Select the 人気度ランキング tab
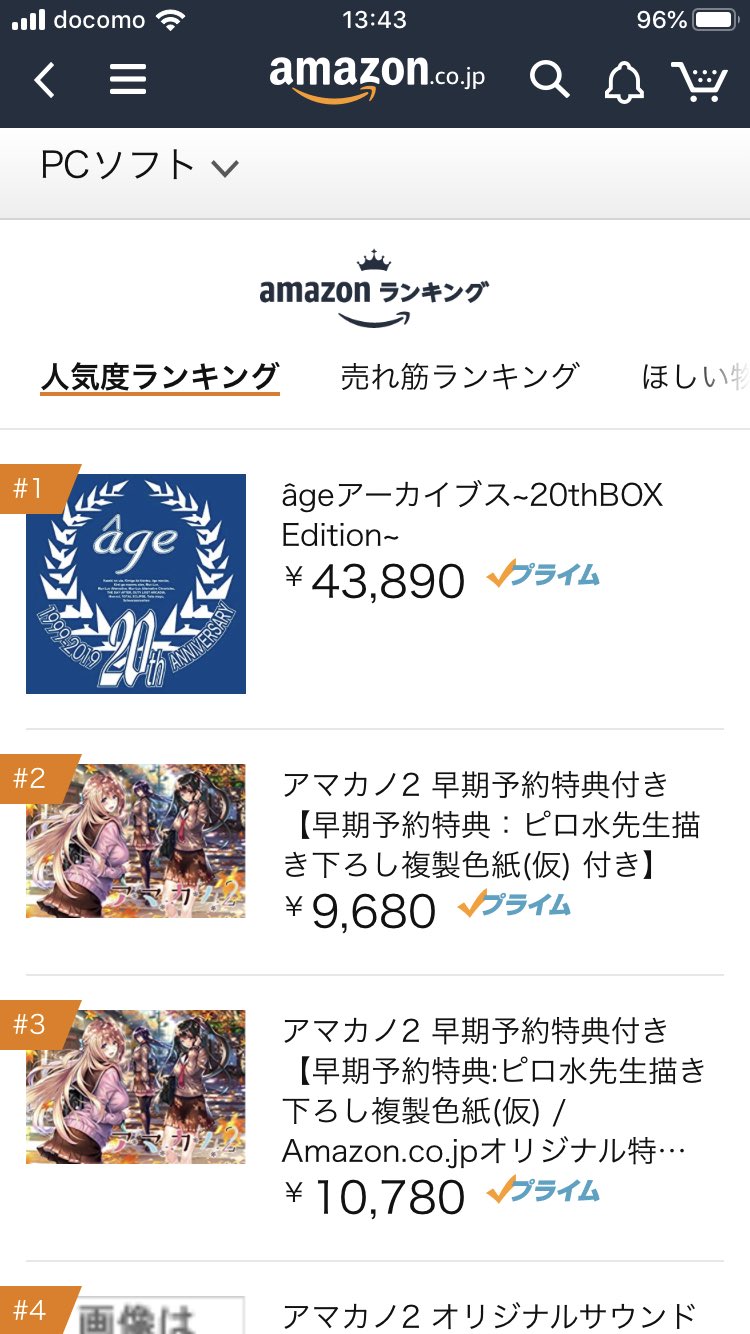The height and width of the screenshot is (1334, 750). point(160,377)
